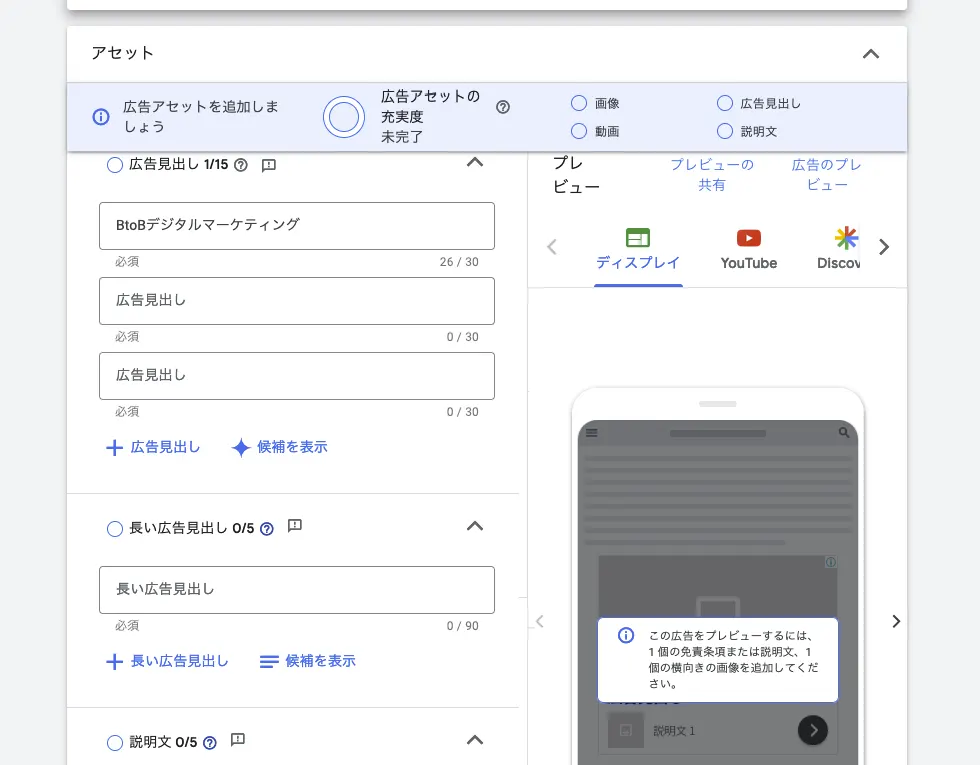
Task: Click the sparkle icon for 候補を表示
Action: (241, 448)
